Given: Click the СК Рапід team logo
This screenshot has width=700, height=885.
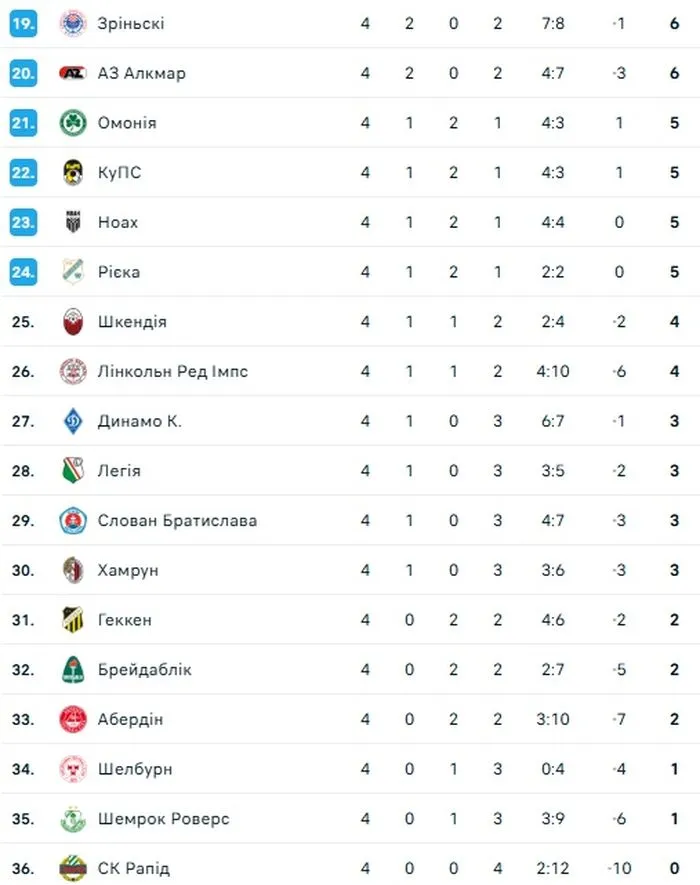Looking at the screenshot, I should pos(72,868).
